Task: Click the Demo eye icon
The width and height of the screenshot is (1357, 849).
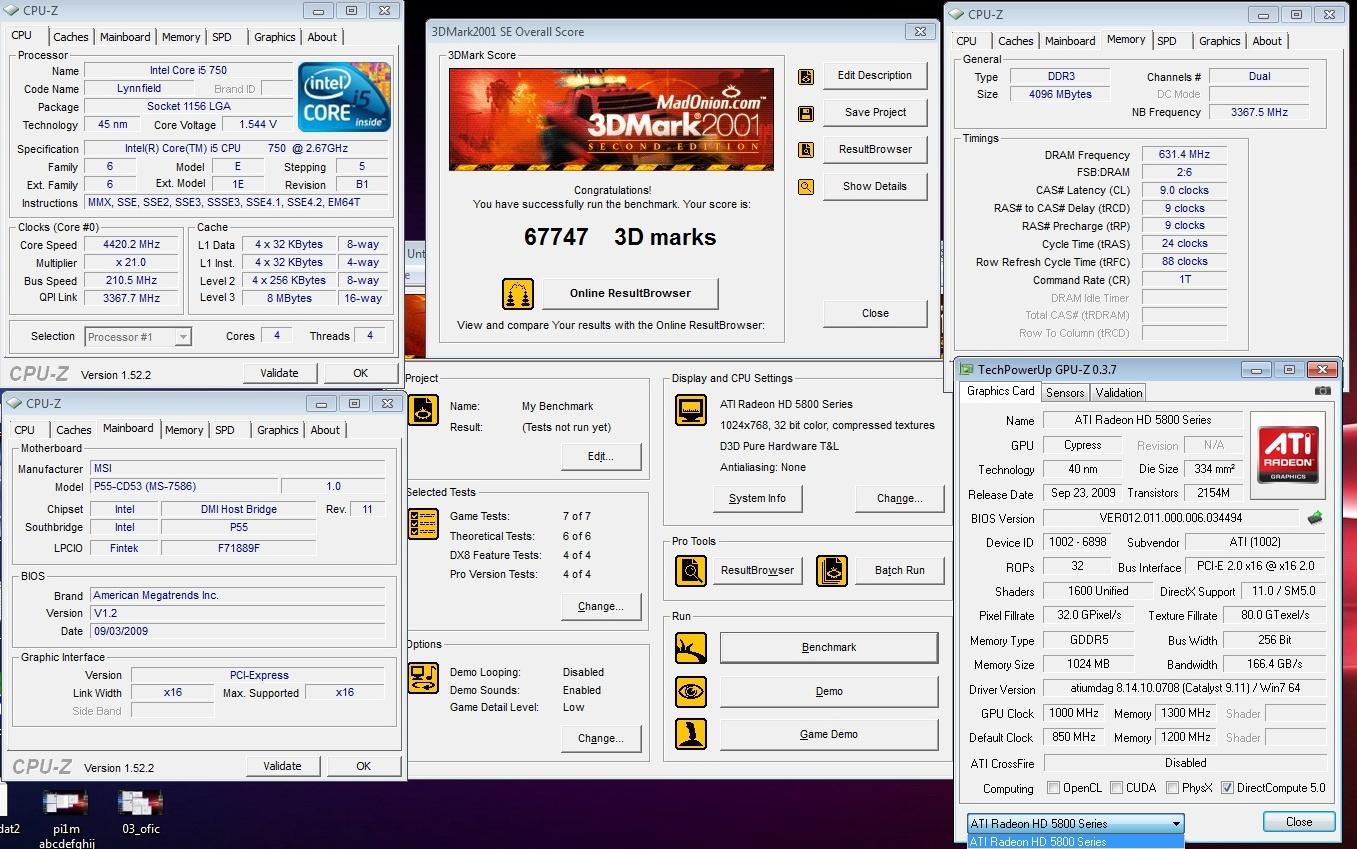Action: click(691, 691)
